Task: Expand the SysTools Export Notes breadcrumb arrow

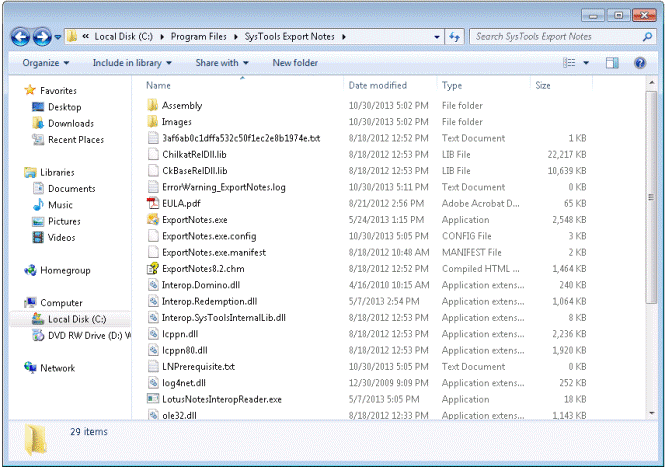Action: (x=344, y=37)
